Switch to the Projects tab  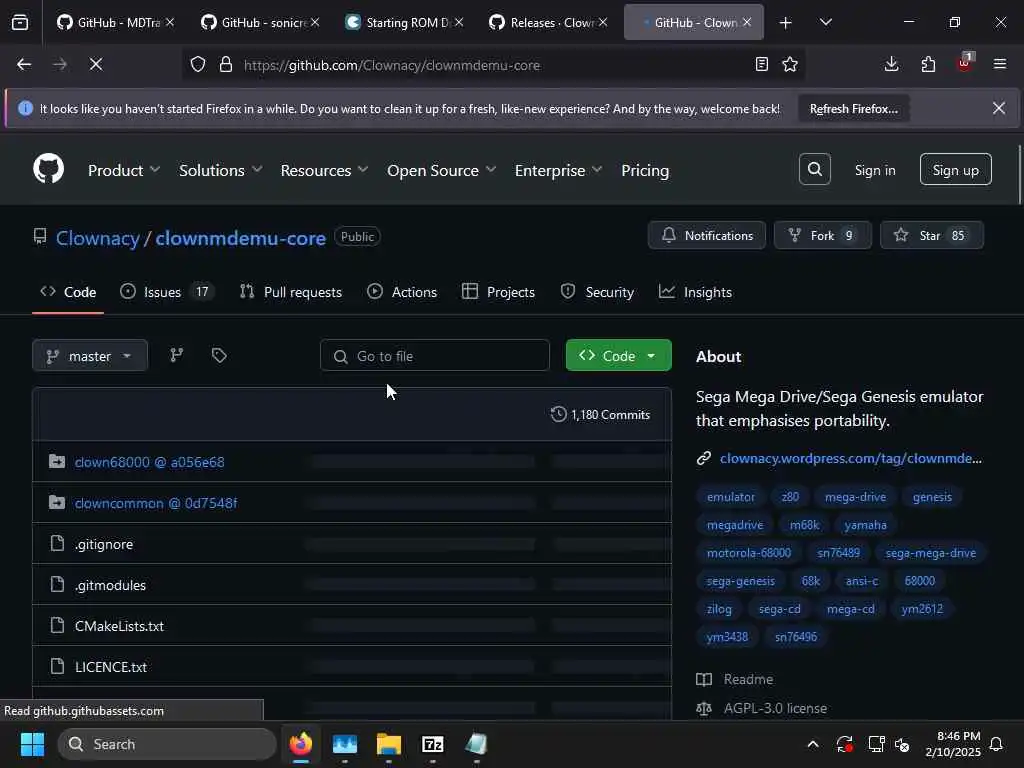click(498, 292)
